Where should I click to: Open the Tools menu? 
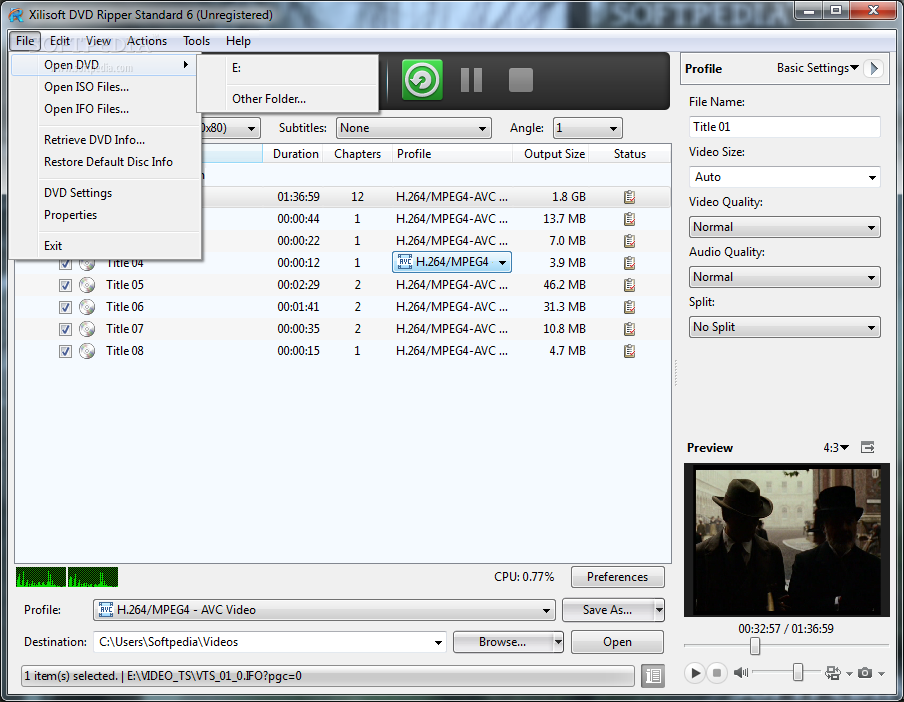(x=197, y=41)
